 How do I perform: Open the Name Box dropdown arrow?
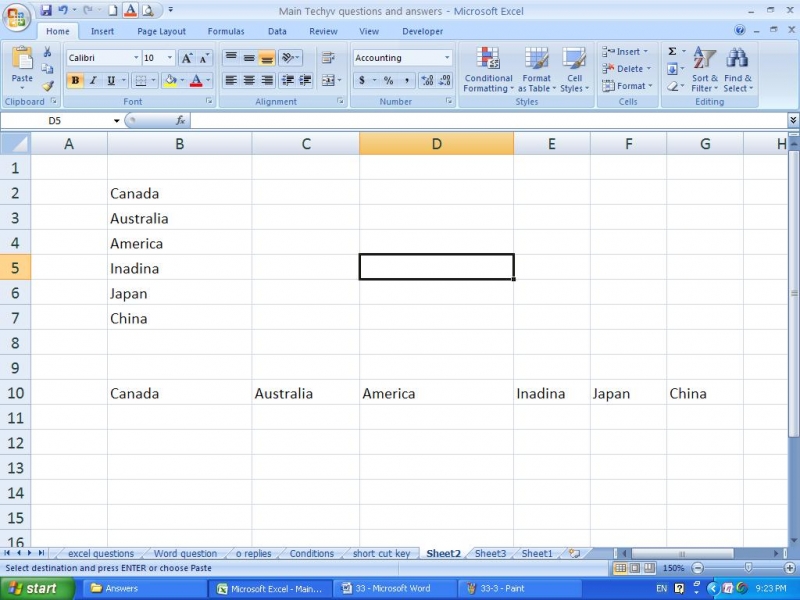tap(116, 121)
